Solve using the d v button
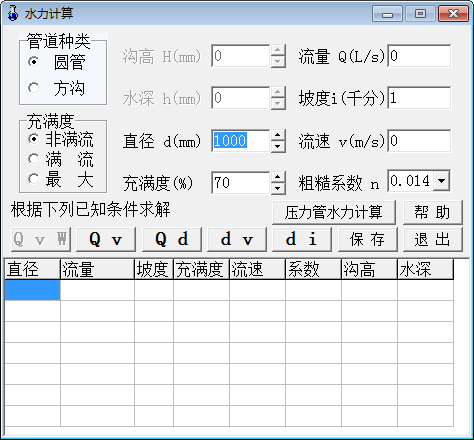The height and width of the screenshot is (440, 474). (237, 239)
